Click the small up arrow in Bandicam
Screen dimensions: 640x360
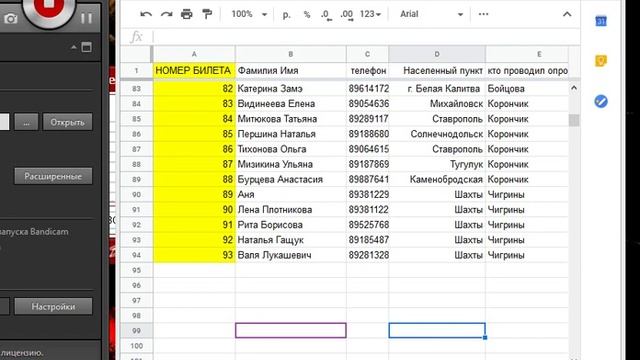click(74, 47)
